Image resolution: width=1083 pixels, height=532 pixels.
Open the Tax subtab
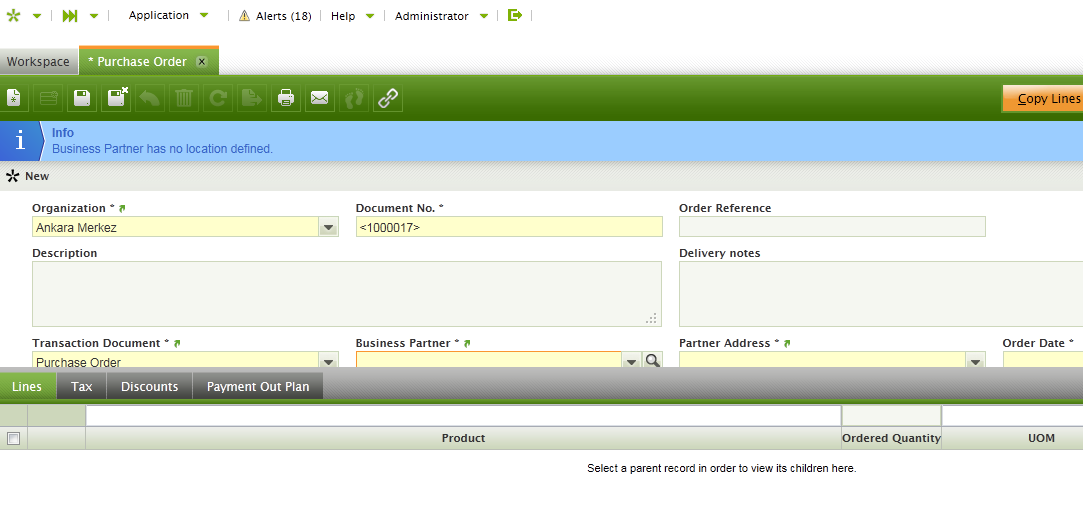tap(82, 386)
